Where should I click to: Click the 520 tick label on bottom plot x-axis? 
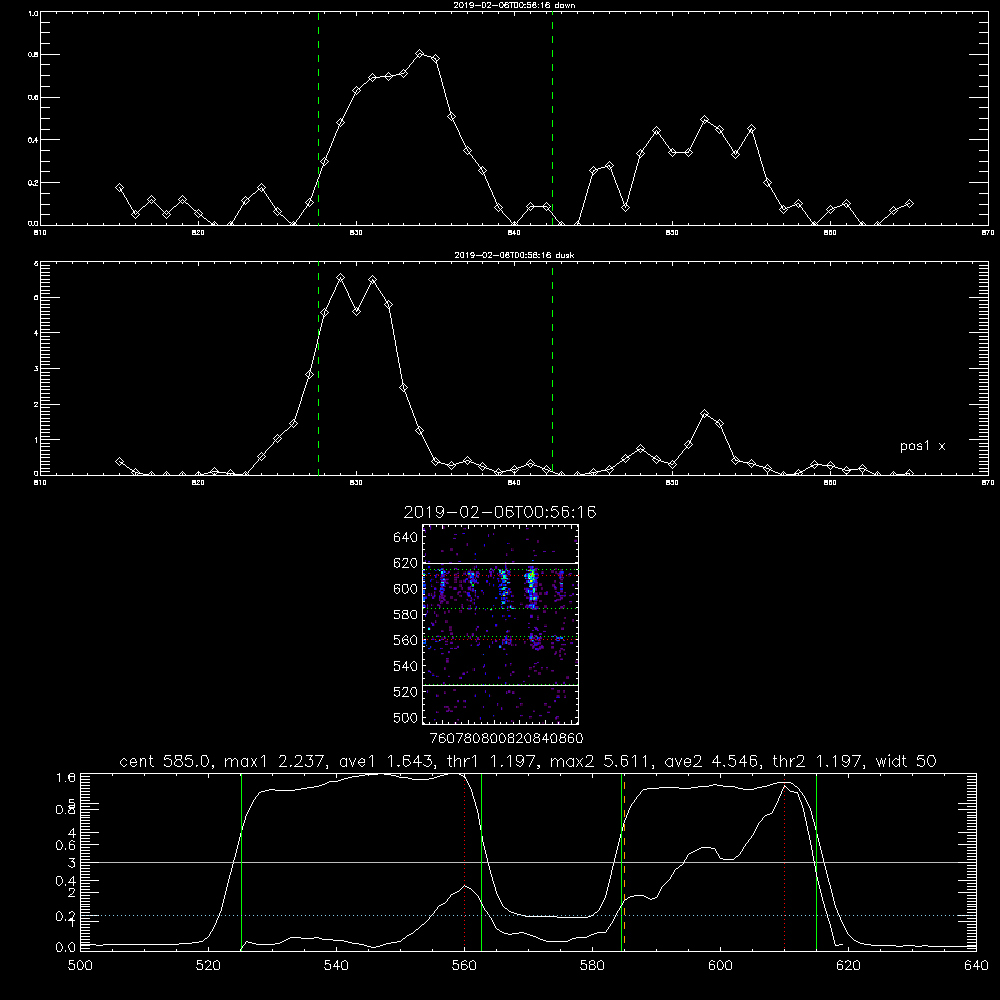pyautogui.click(x=208, y=966)
